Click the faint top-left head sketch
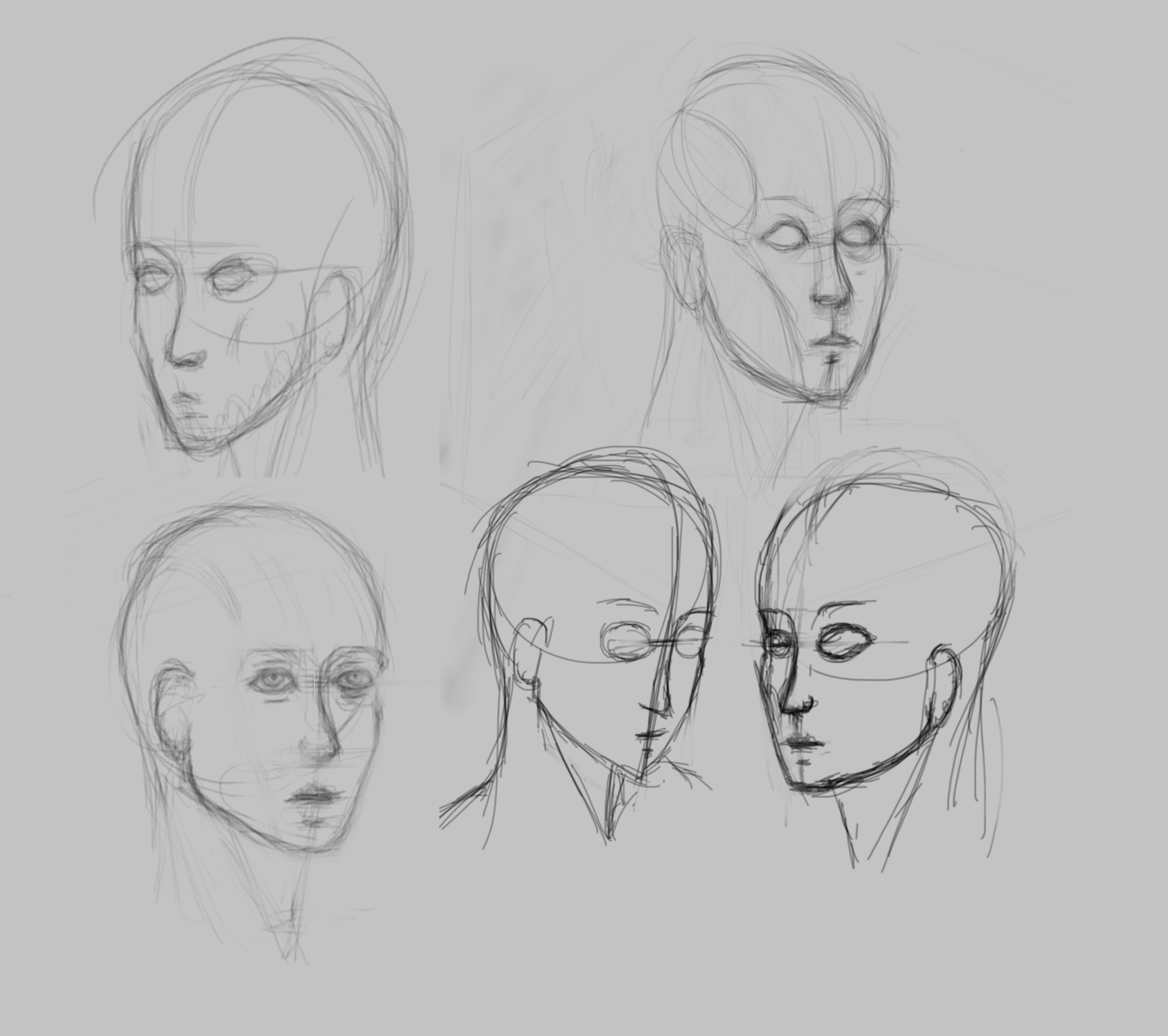 (253, 258)
